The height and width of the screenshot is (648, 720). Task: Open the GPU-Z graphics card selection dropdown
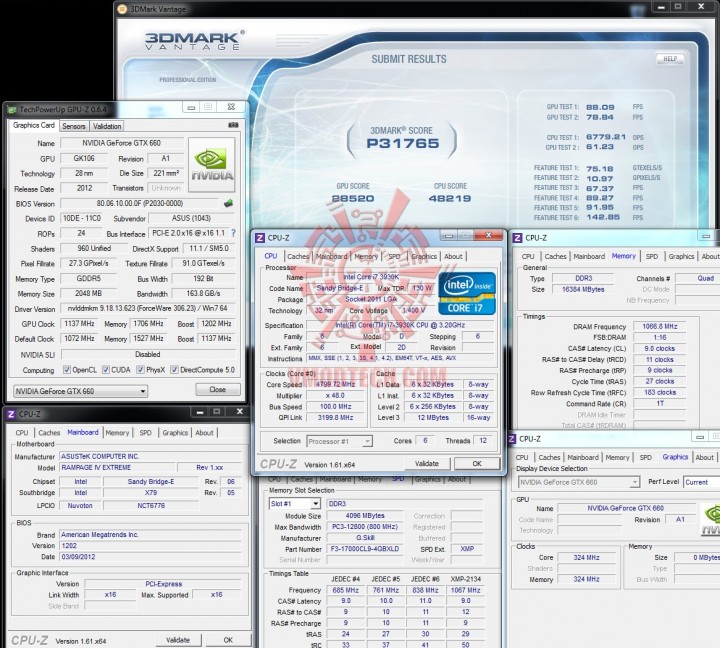80,391
